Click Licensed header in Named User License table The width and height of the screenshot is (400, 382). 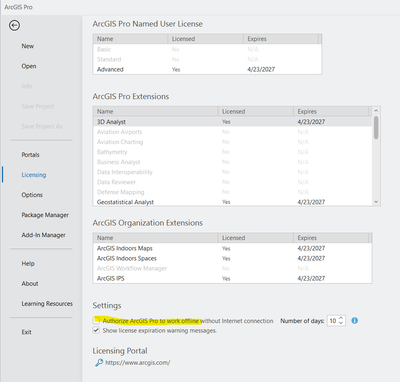coord(205,39)
